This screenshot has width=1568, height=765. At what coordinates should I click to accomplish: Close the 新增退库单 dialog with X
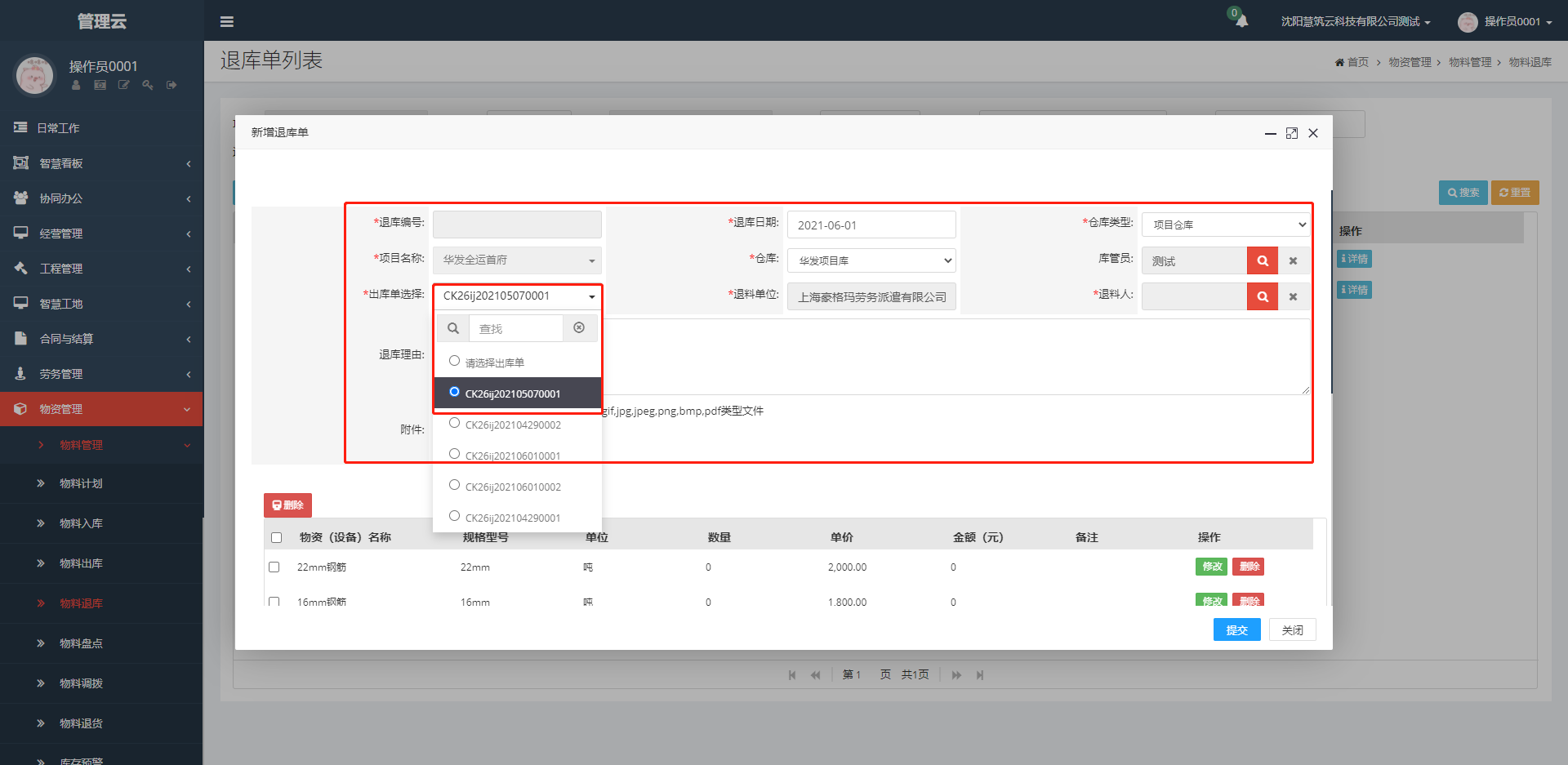[x=1313, y=133]
